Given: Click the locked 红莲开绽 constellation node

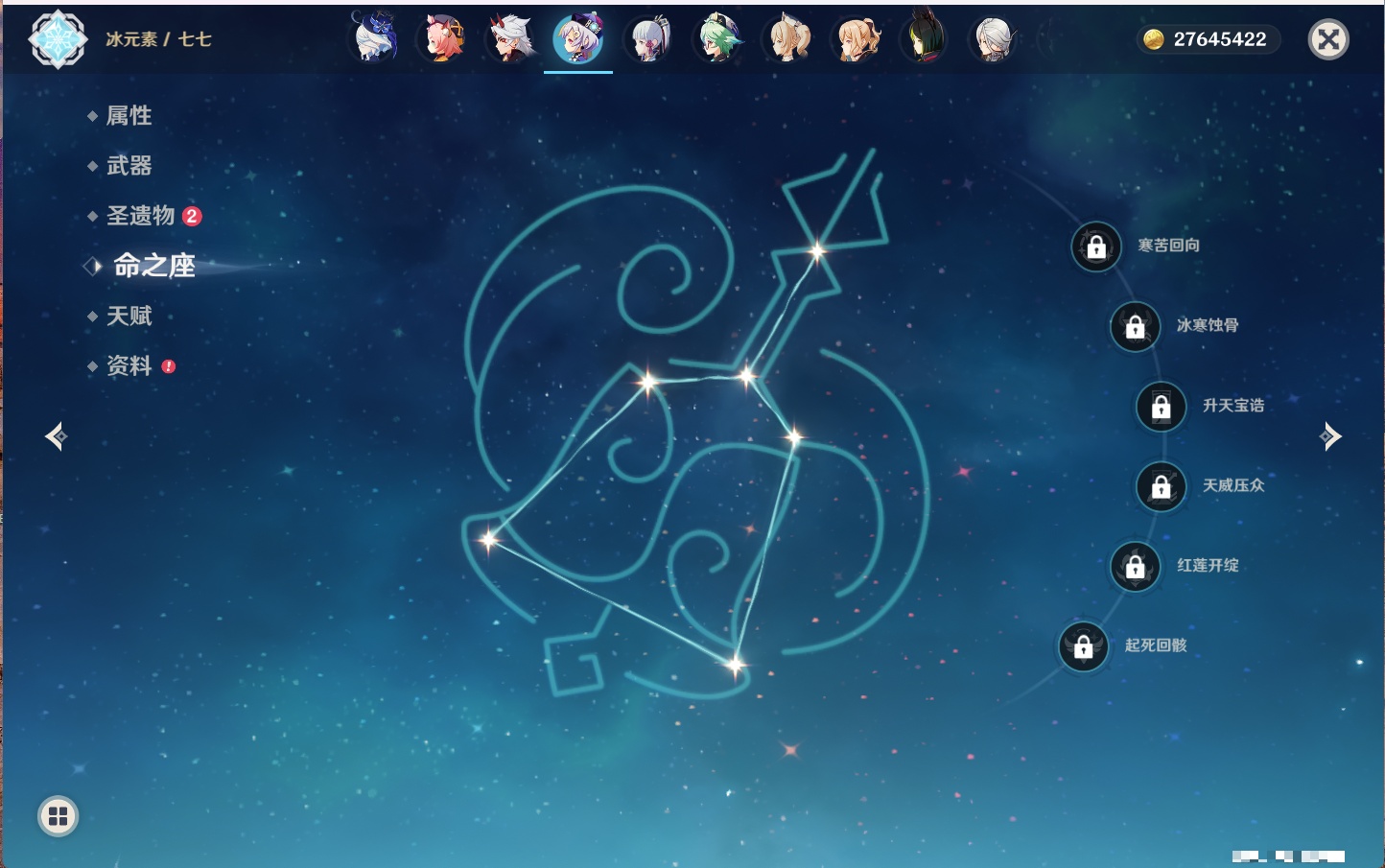Looking at the screenshot, I should 1136,567.
